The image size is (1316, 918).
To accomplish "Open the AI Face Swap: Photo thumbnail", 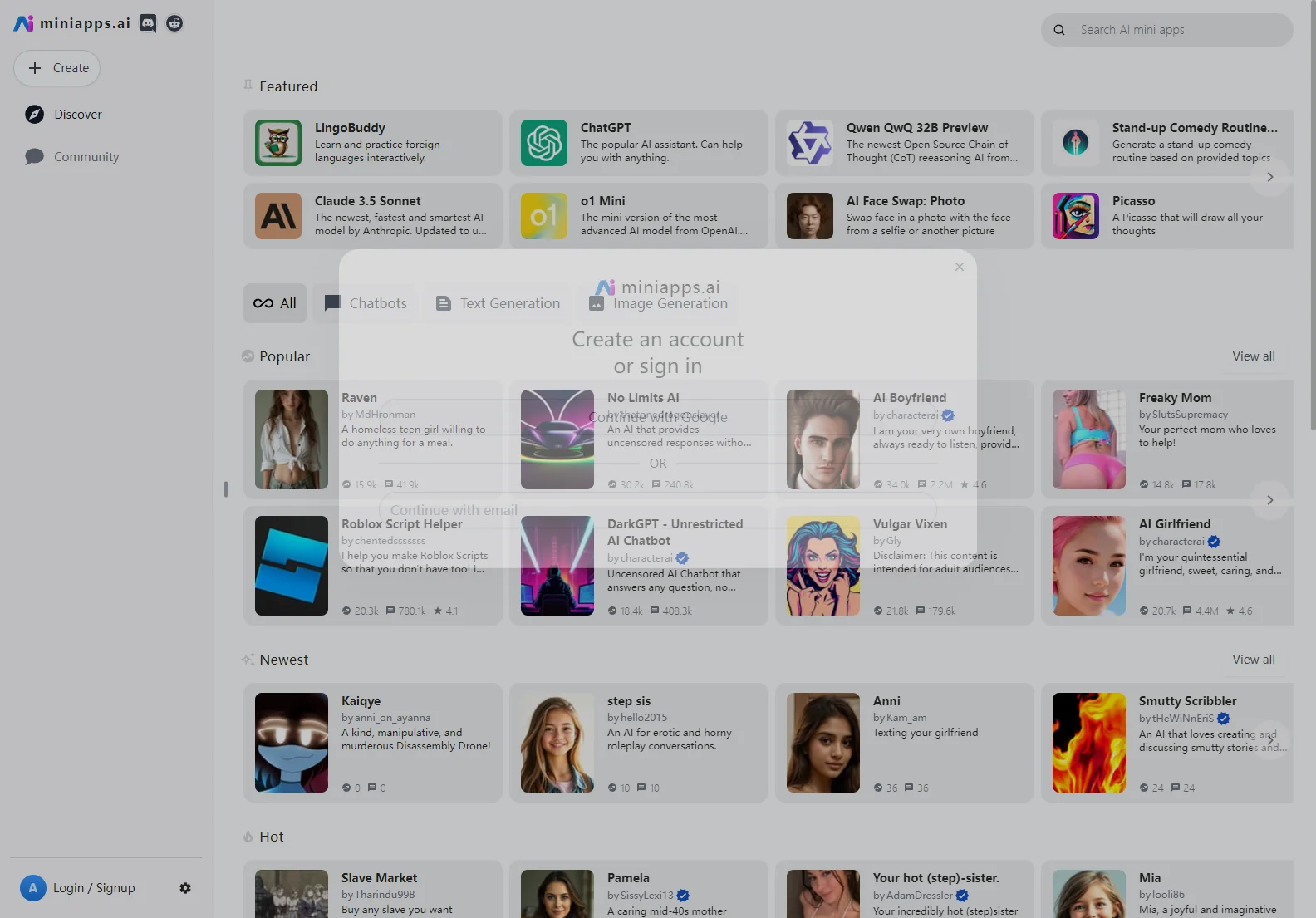I will (x=810, y=216).
